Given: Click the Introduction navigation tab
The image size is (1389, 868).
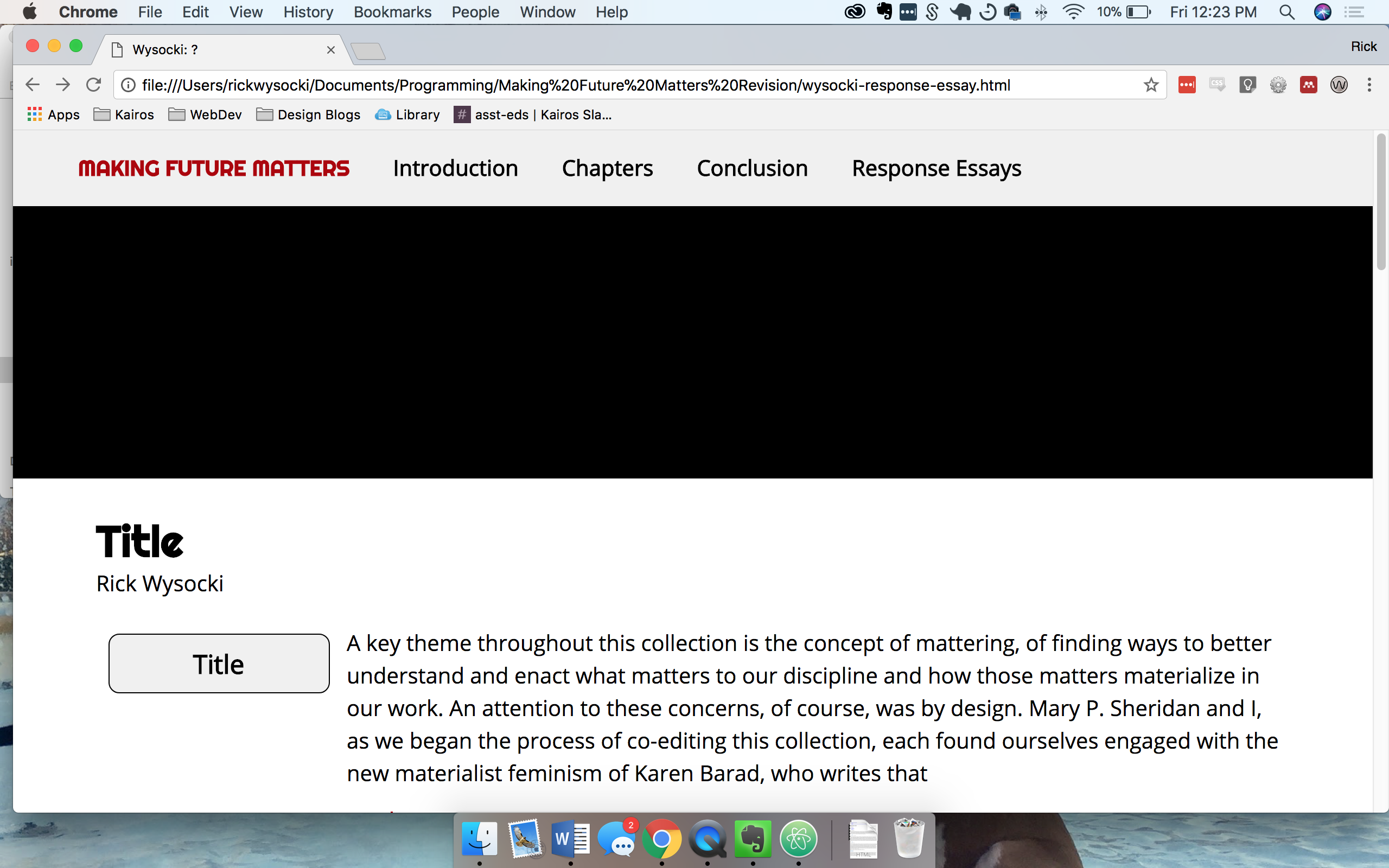Looking at the screenshot, I should pyautogui.click(x=455, y=168).
